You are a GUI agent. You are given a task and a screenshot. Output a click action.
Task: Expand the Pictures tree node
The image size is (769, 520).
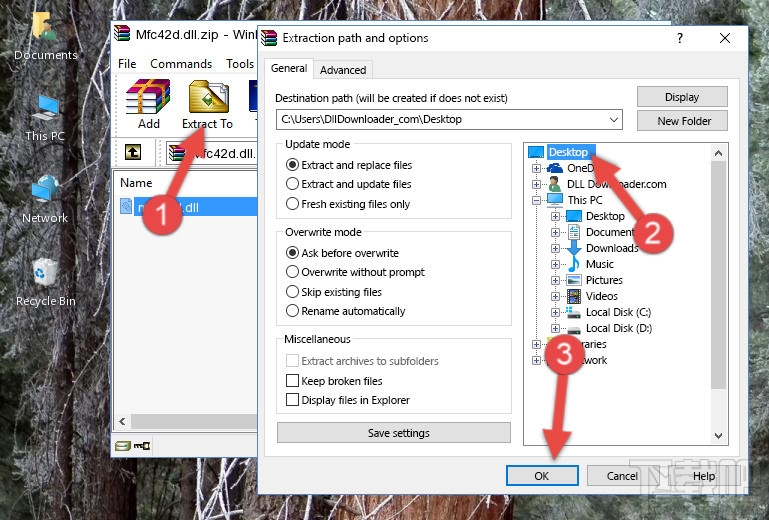coord(555,280)
